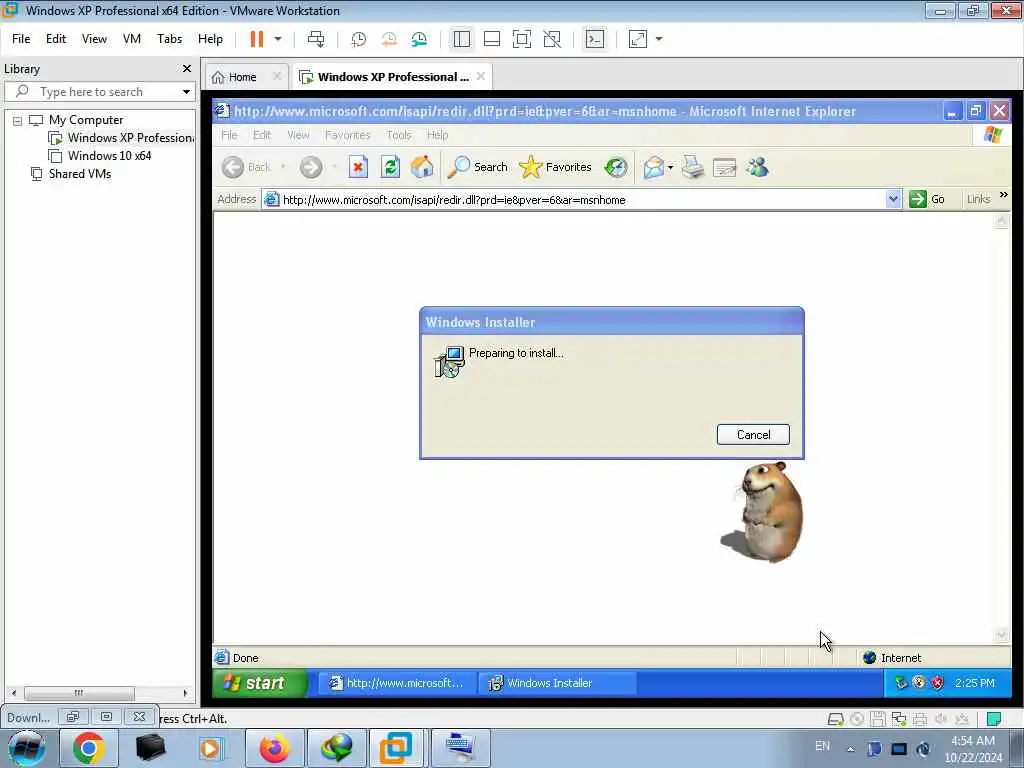Select the Microsoft page XP taskbar button
This screenshot has width=1024, height=768.
[396, 683]
